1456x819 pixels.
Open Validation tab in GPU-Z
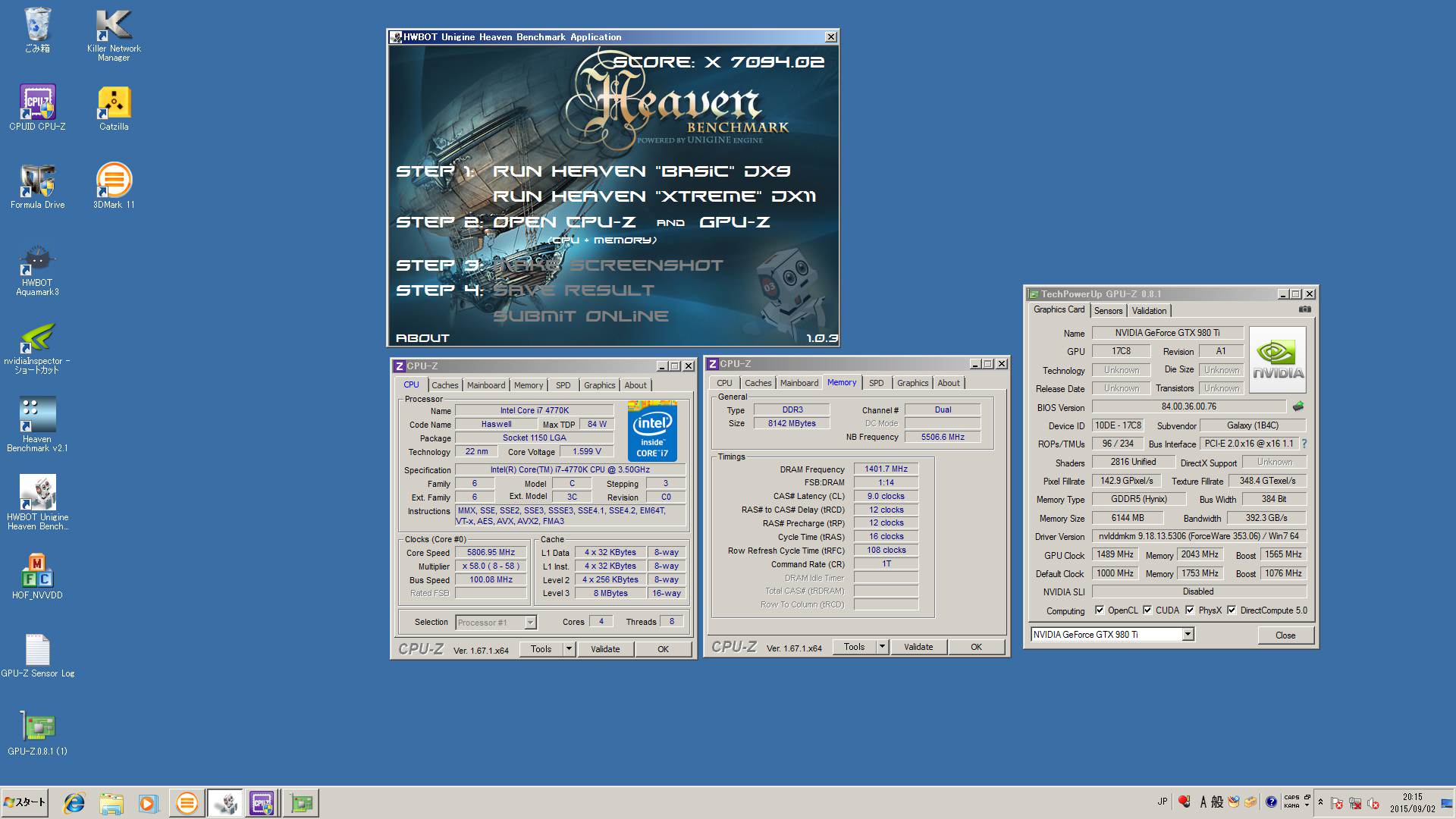tap(1149, 311)
